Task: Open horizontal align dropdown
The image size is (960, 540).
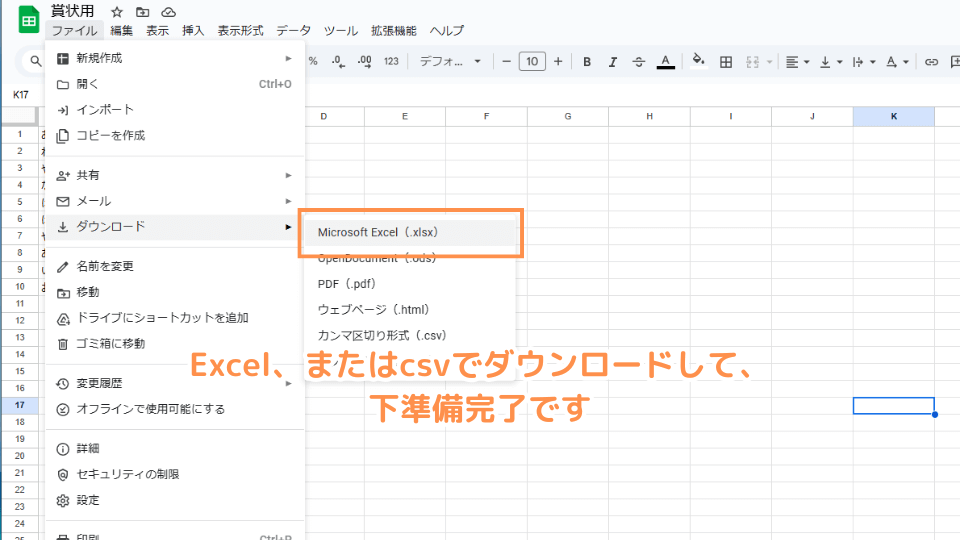Action: tap(797, 61)
